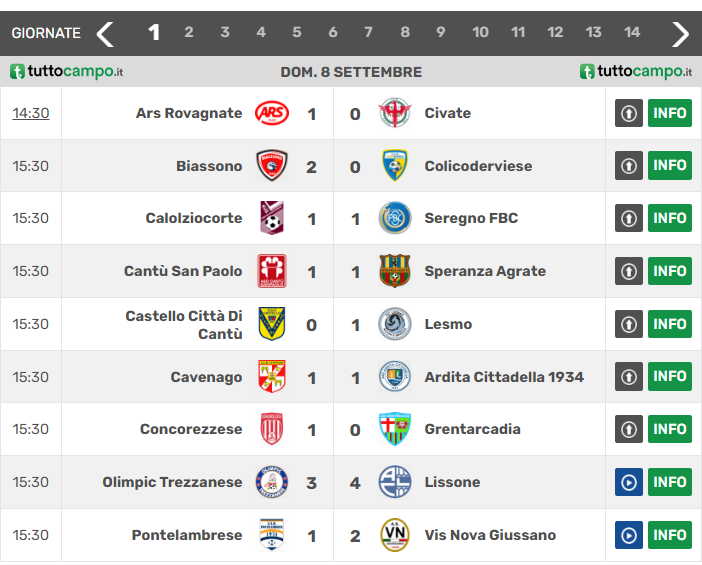Open Concorezzese team page link
Viewport: 702px width, 565px height.
[191, 429]
